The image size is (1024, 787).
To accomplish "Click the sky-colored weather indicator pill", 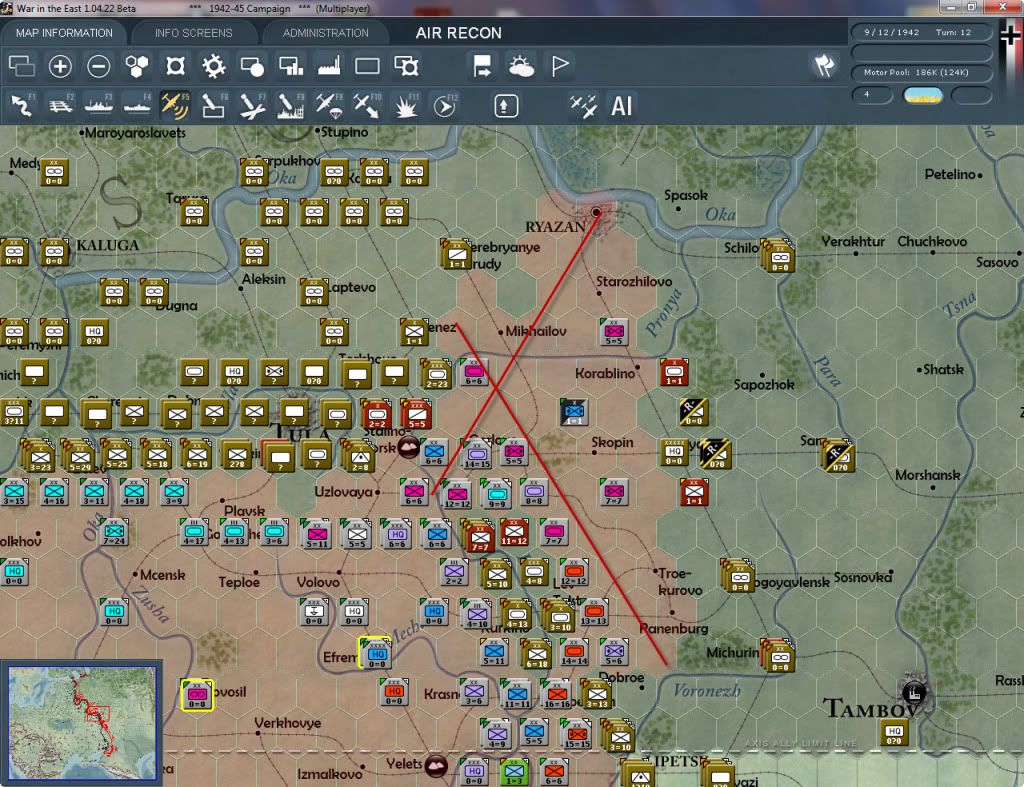I will (922, 96).
